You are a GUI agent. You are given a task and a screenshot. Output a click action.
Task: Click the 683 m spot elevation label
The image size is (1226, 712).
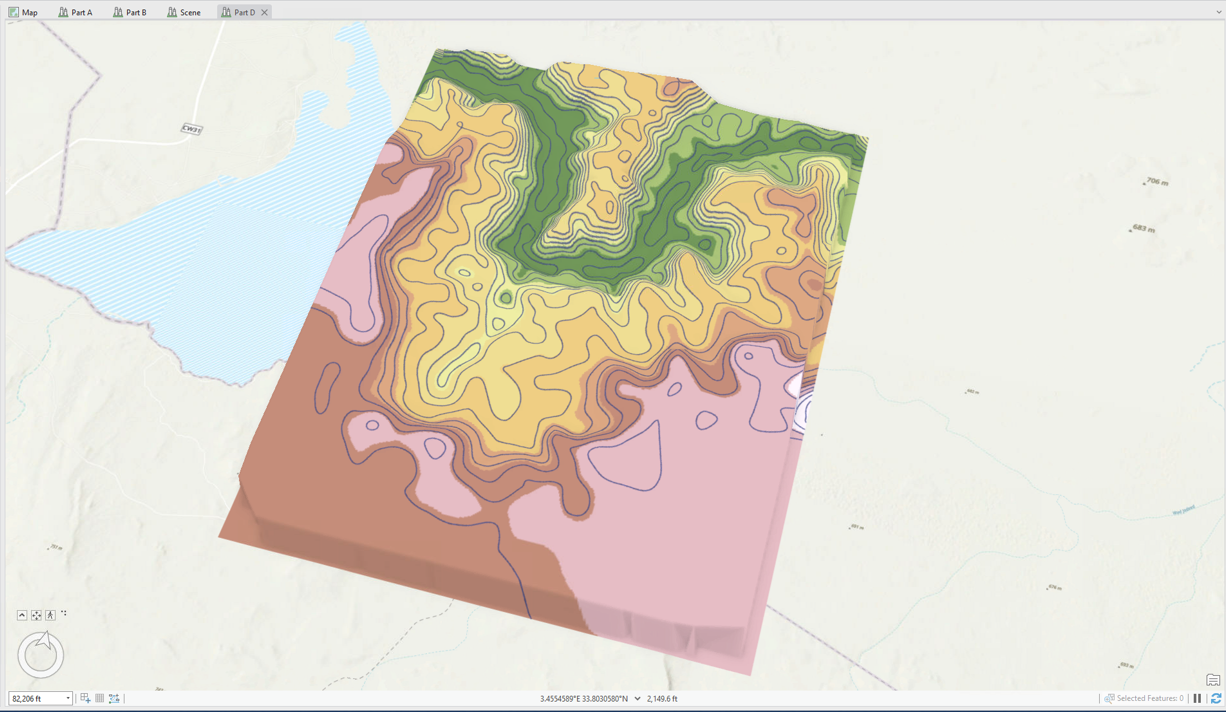(1143, 229)
